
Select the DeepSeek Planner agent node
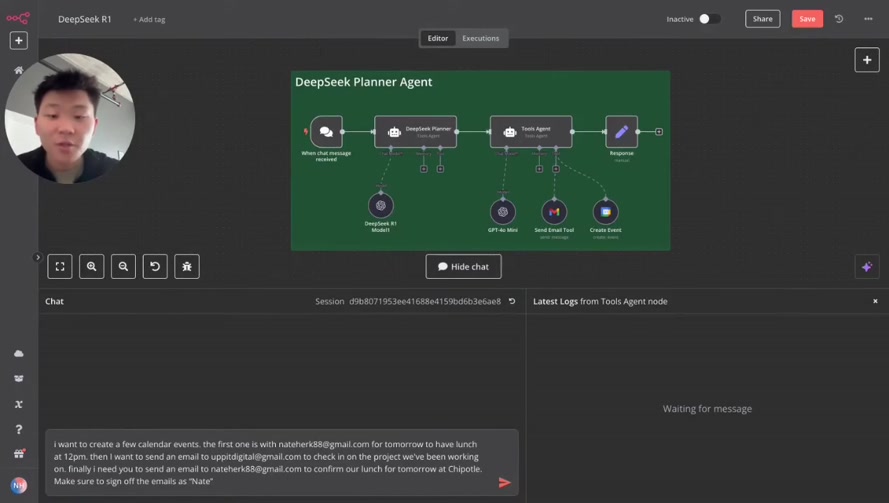(x=416, y=132)
